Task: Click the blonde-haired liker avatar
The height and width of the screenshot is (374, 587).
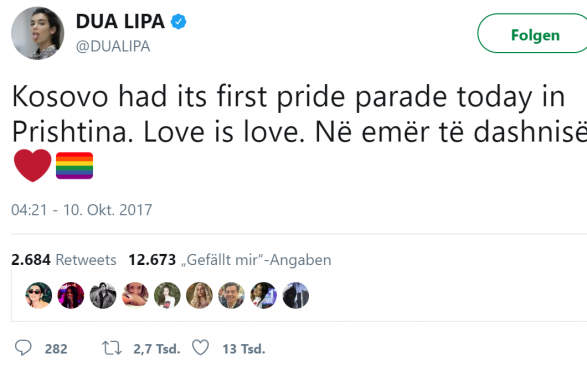Action: (199, 295)
